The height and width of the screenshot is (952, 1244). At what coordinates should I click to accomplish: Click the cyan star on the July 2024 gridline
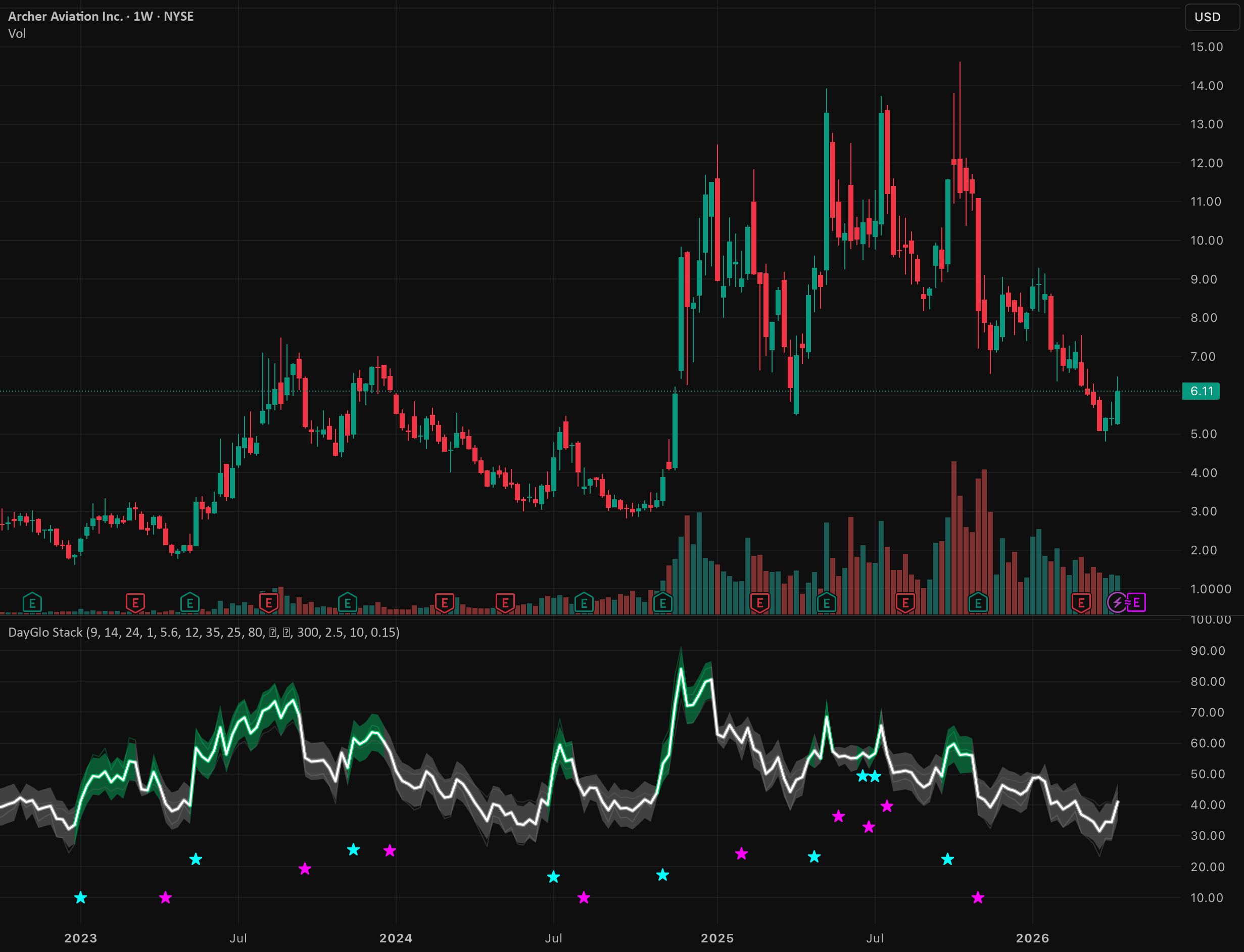(553, 877)
